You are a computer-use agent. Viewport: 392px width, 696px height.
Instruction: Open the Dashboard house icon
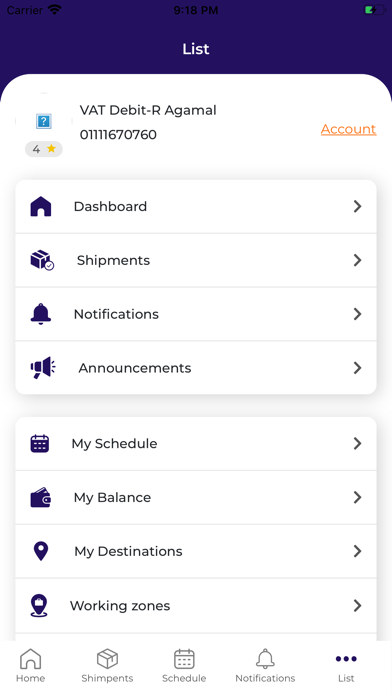click(x=41, y=206)
